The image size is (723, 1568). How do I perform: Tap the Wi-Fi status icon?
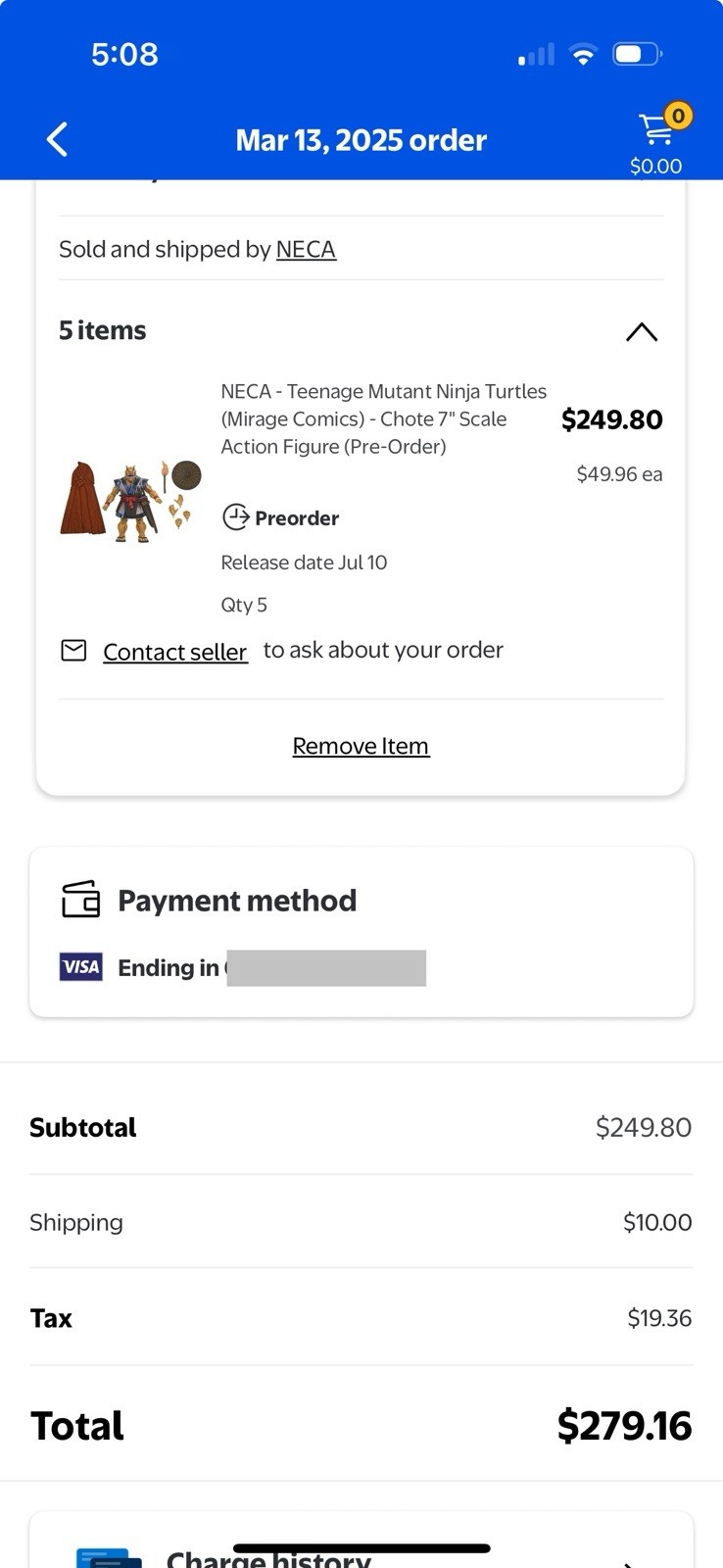tap(583, 55)
